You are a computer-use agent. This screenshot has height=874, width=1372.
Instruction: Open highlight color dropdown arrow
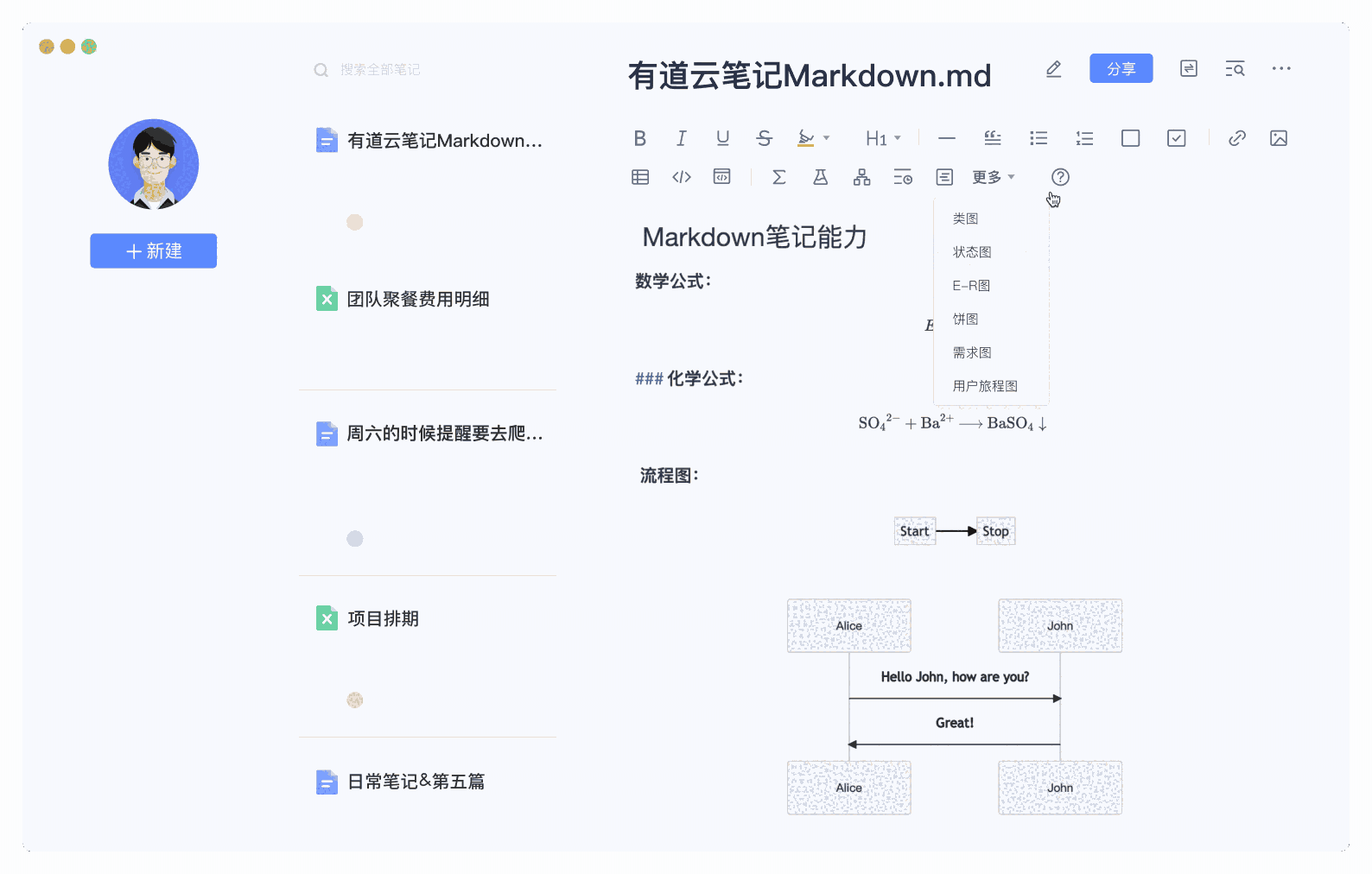point(827,138)
